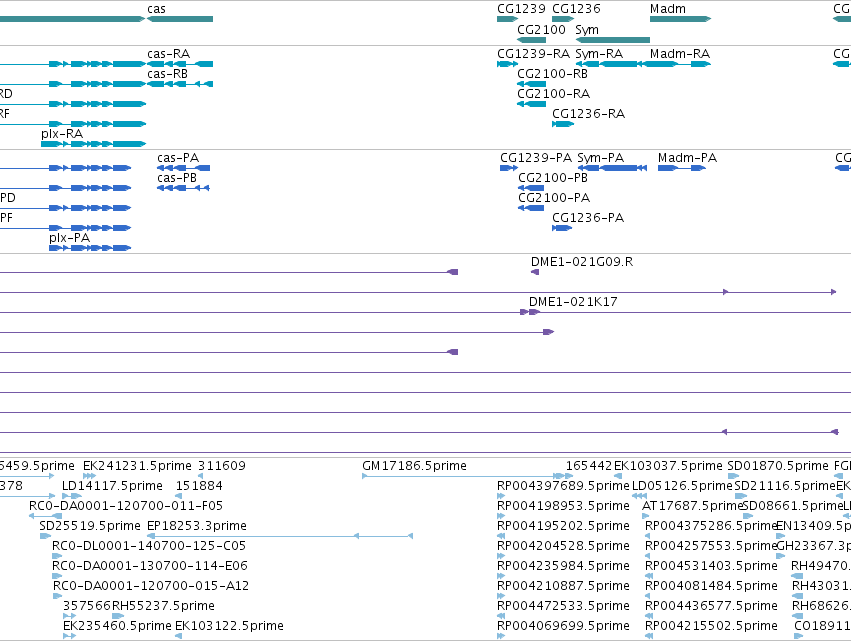851x641 pixels.
Task: Click the 165442 feature label
Action: tap(589, 466)
